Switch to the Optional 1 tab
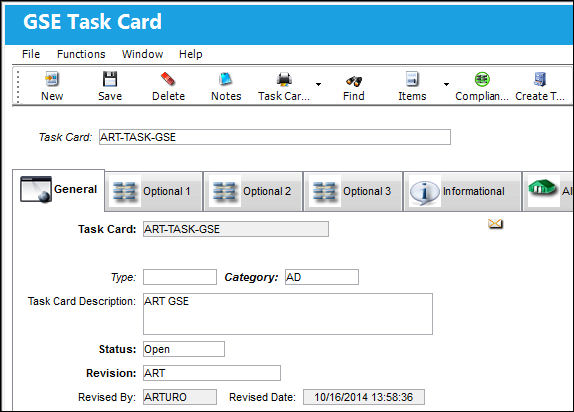 154,191
